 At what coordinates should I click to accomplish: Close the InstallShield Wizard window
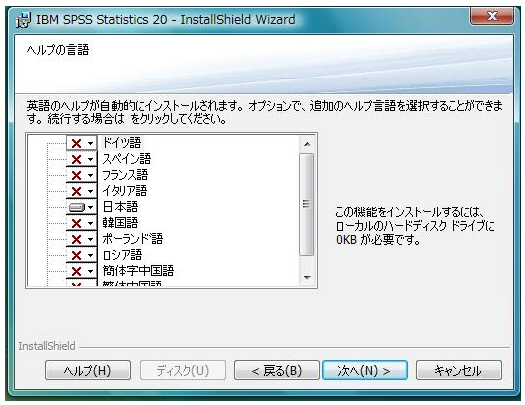coord(492,16)
